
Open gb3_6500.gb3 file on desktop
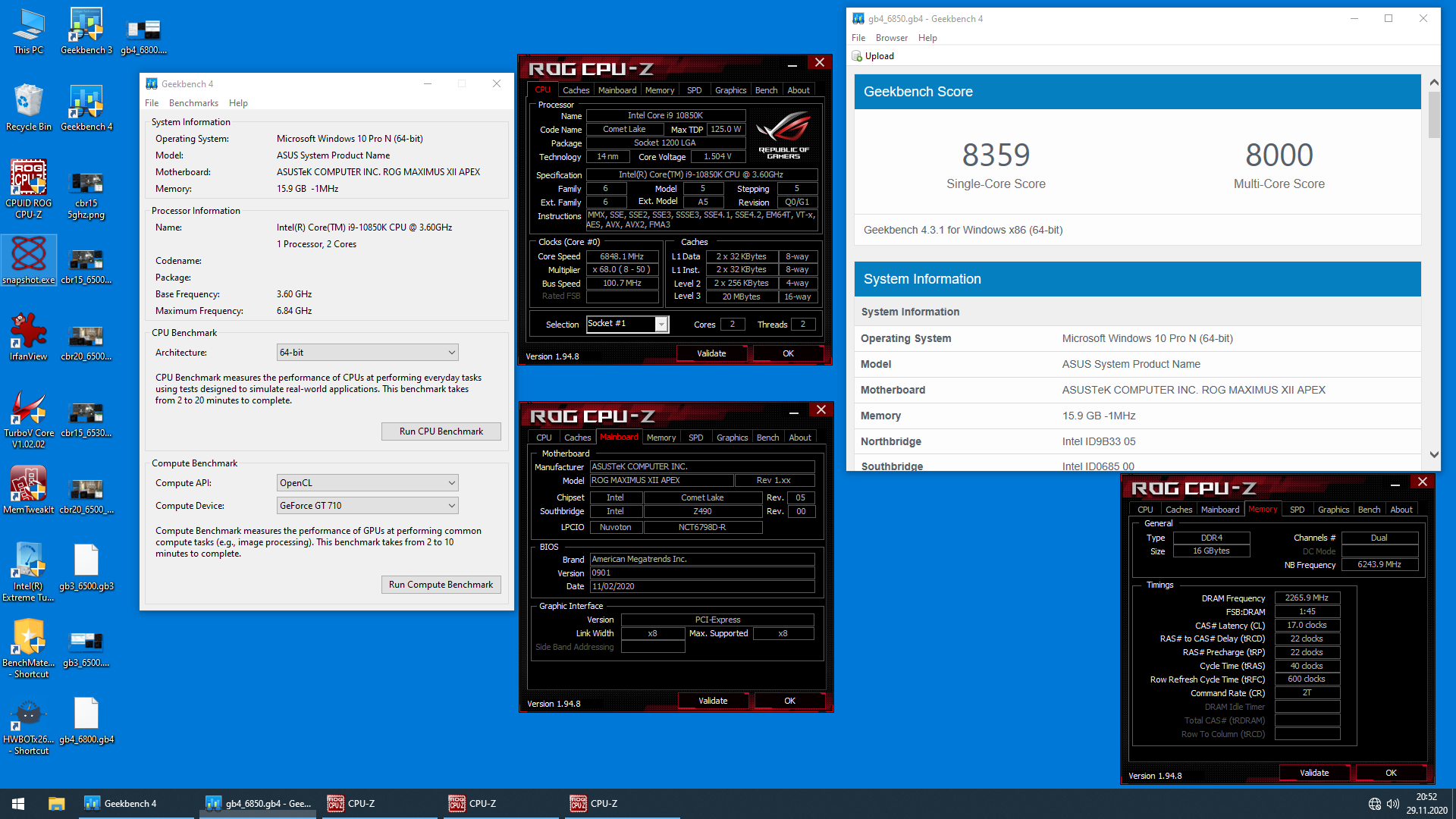coord(86,568)
